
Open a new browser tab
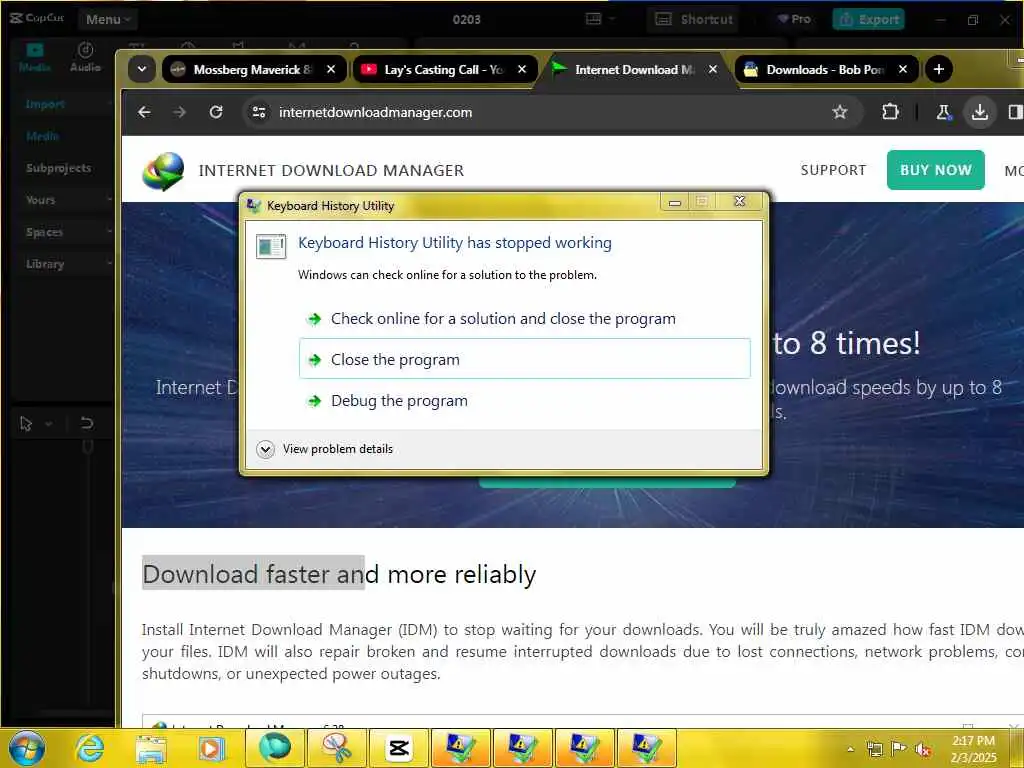coord(938,69)
